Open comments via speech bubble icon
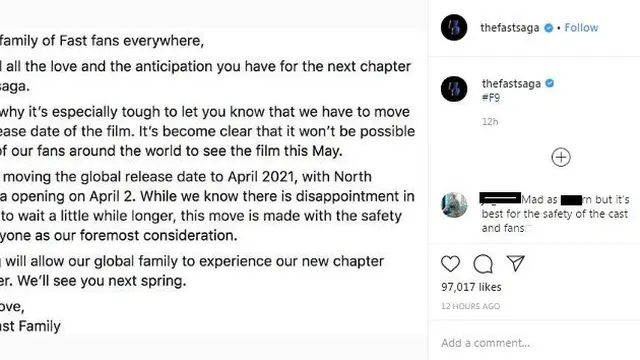This screenshot has width=640, height=360. [x=483, y=264]
